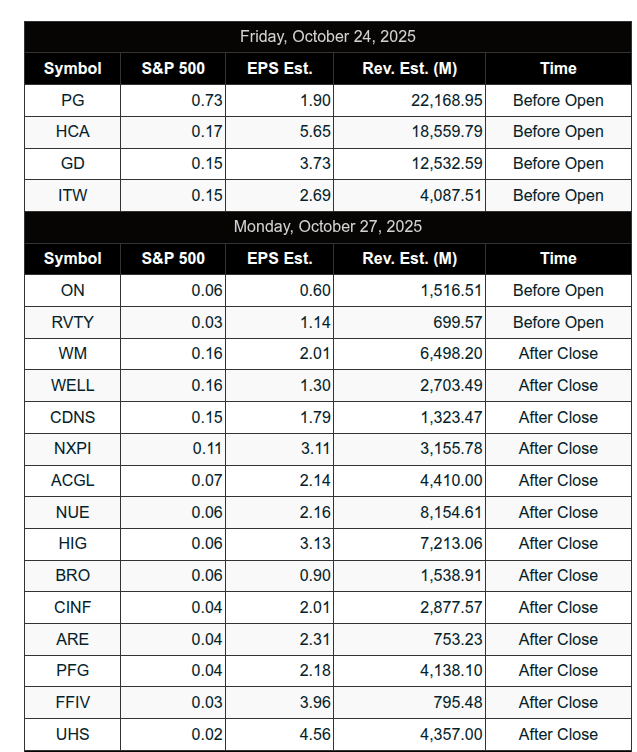This screenshot has height=752, width=637.
Task: Click Rev. Est. (M) header in Monday's table
Action: 410,259
